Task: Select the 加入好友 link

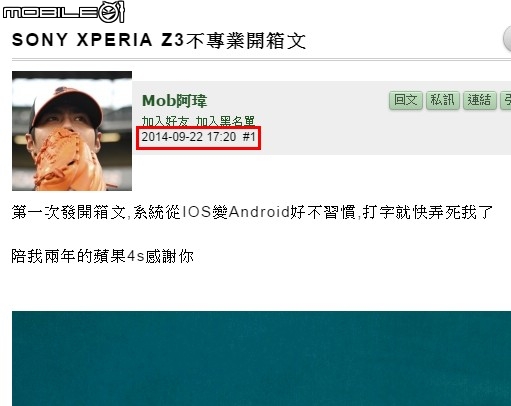Action: (x=165, y=121)
